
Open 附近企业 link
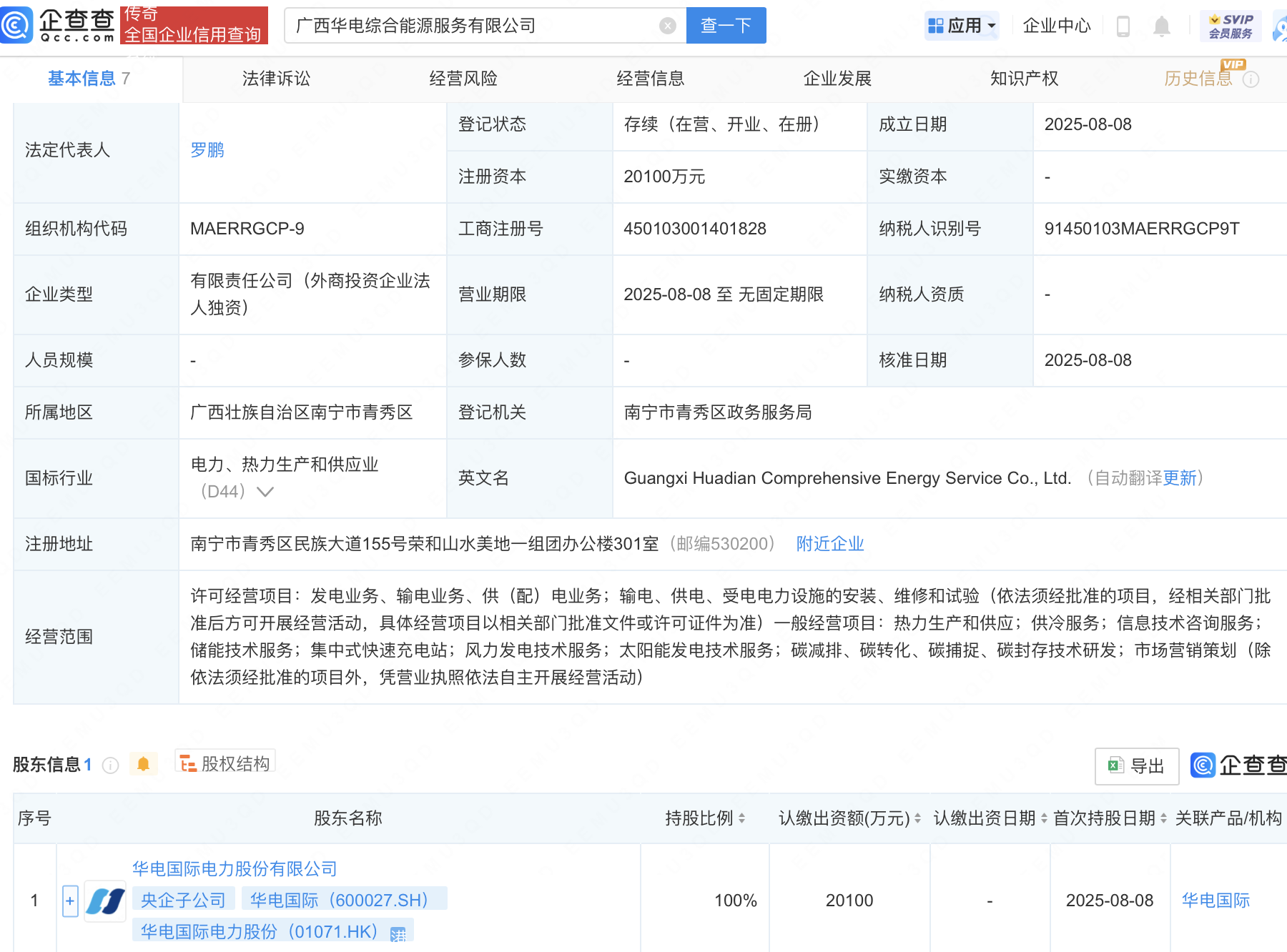(830, 544)
